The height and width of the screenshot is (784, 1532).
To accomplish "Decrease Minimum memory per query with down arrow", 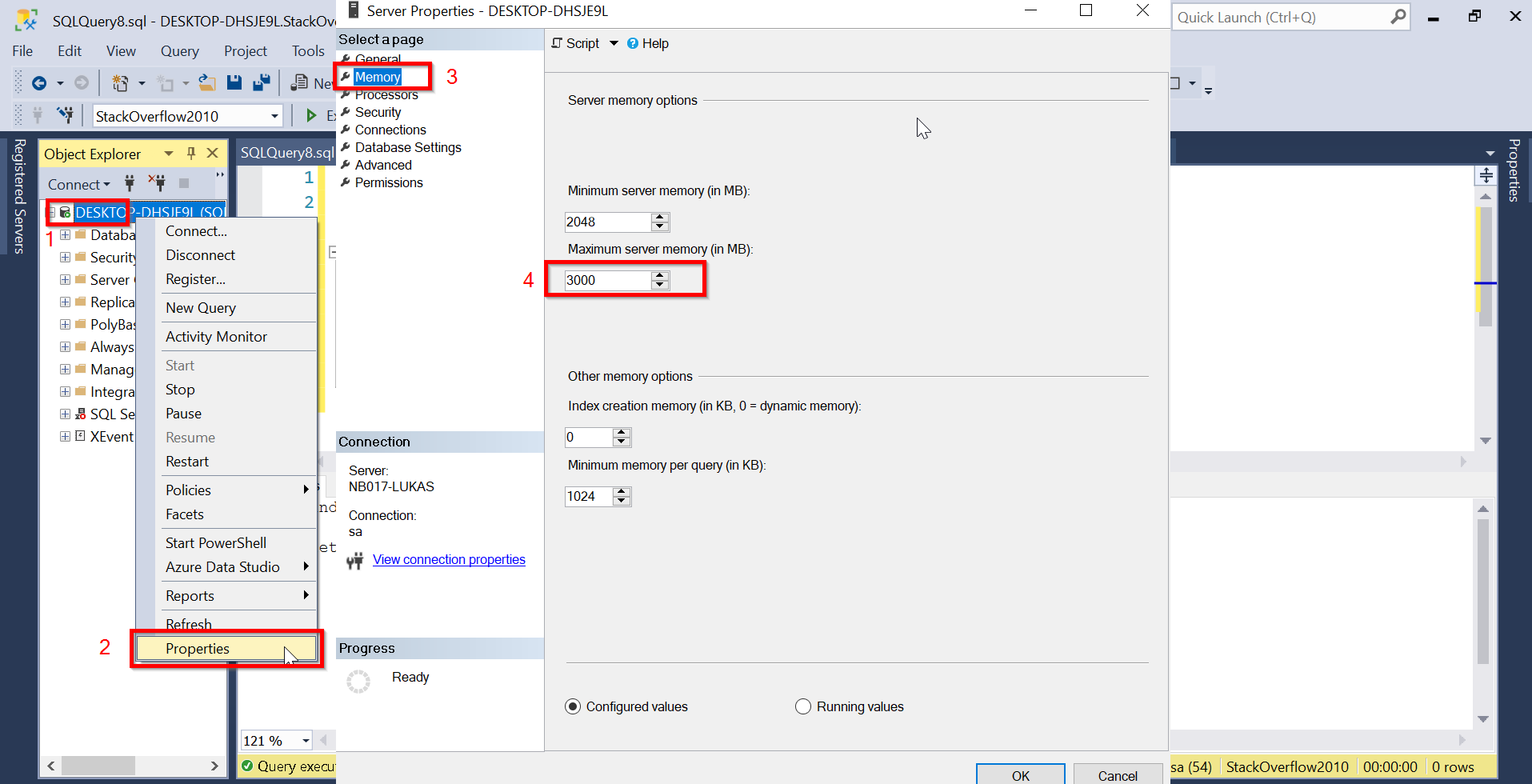I will 622,501.
